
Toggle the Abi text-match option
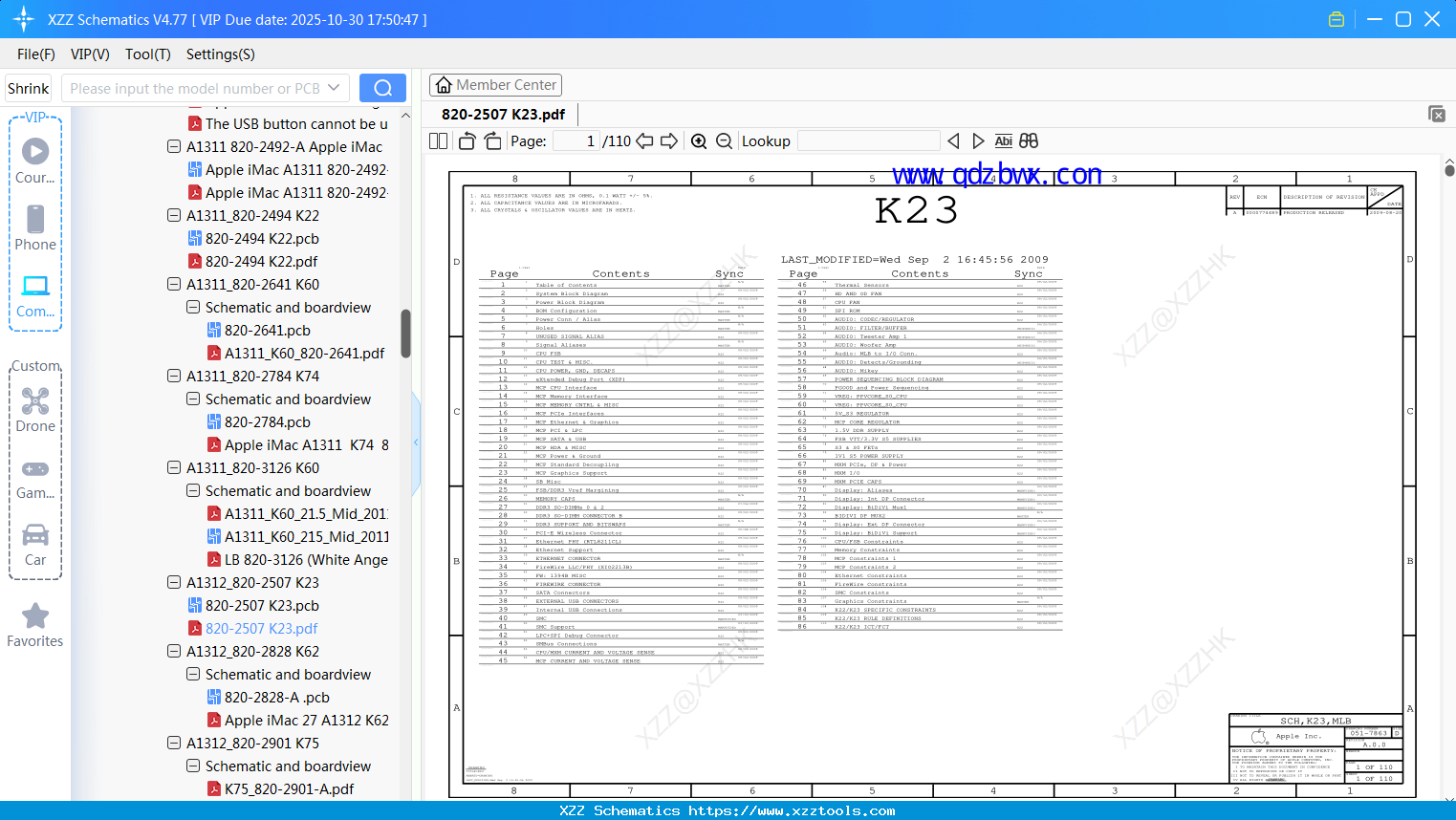[x=1003, y=141]
